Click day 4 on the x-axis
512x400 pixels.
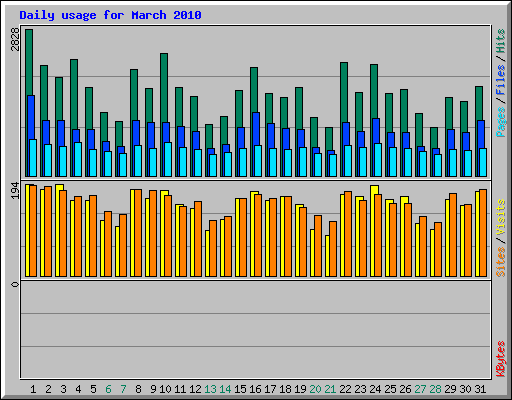(x=78, y=389)
